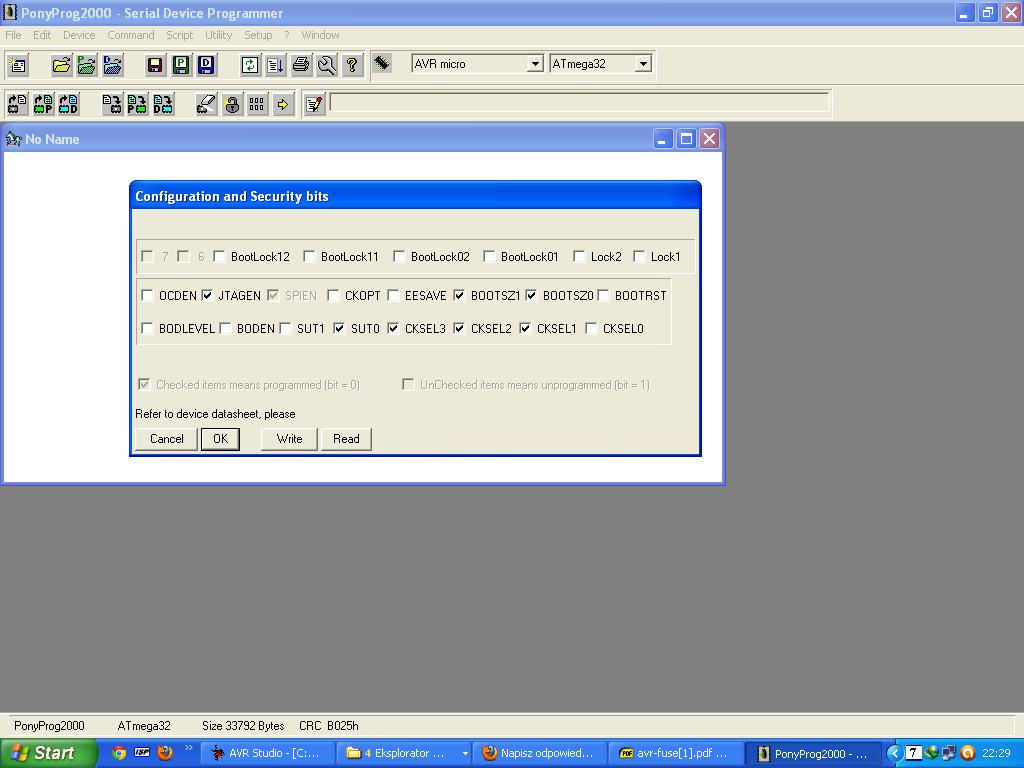Confirm the dialog with OK
This screenshot has height=768, width=1024.
coord(221,439)
